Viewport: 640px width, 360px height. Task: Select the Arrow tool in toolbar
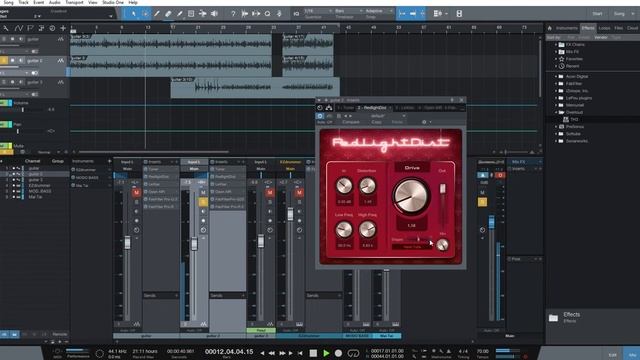[x=133, y=14]
